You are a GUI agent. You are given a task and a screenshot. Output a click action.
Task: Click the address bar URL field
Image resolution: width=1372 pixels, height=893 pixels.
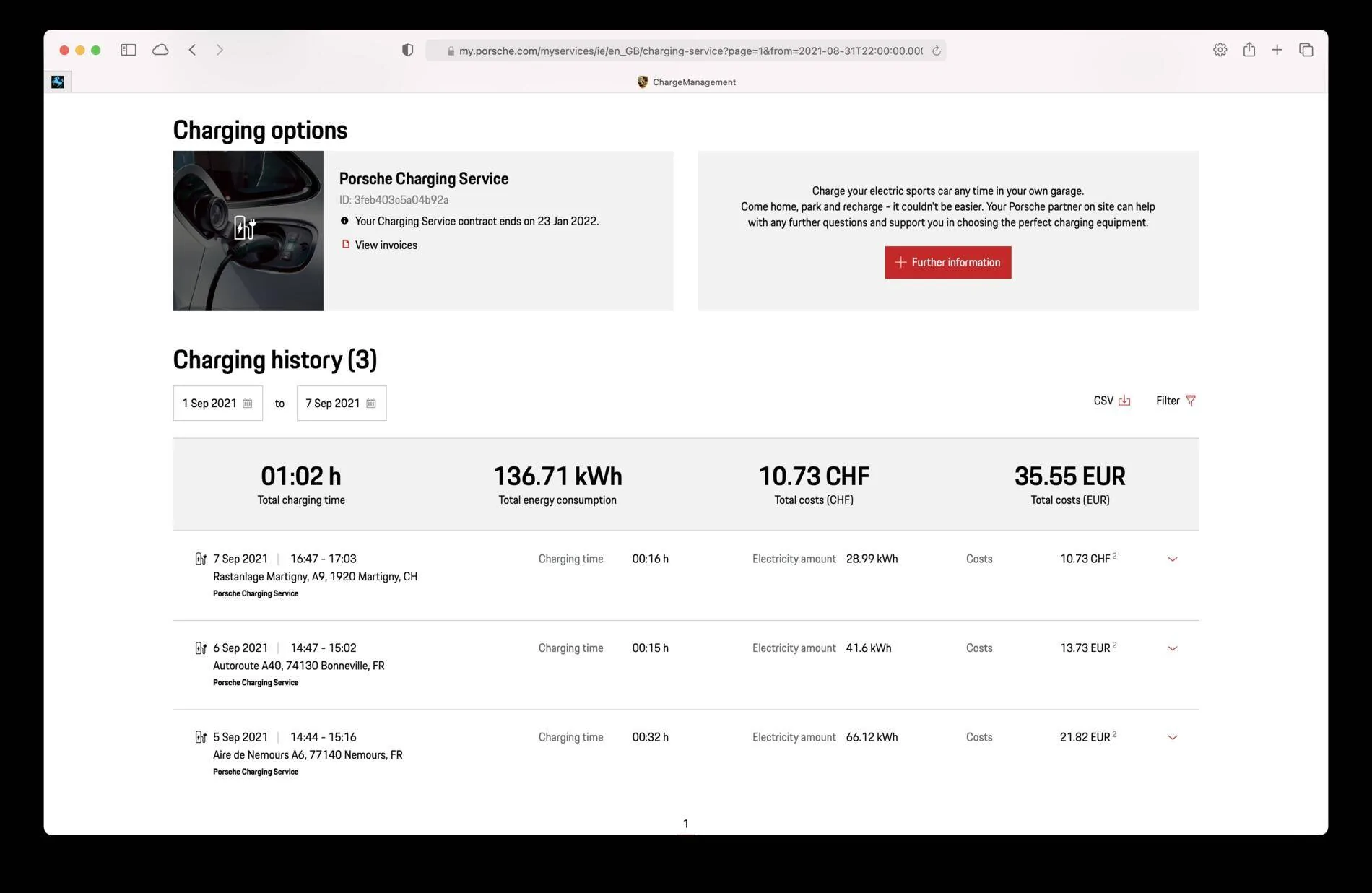(x=685, y=51)
